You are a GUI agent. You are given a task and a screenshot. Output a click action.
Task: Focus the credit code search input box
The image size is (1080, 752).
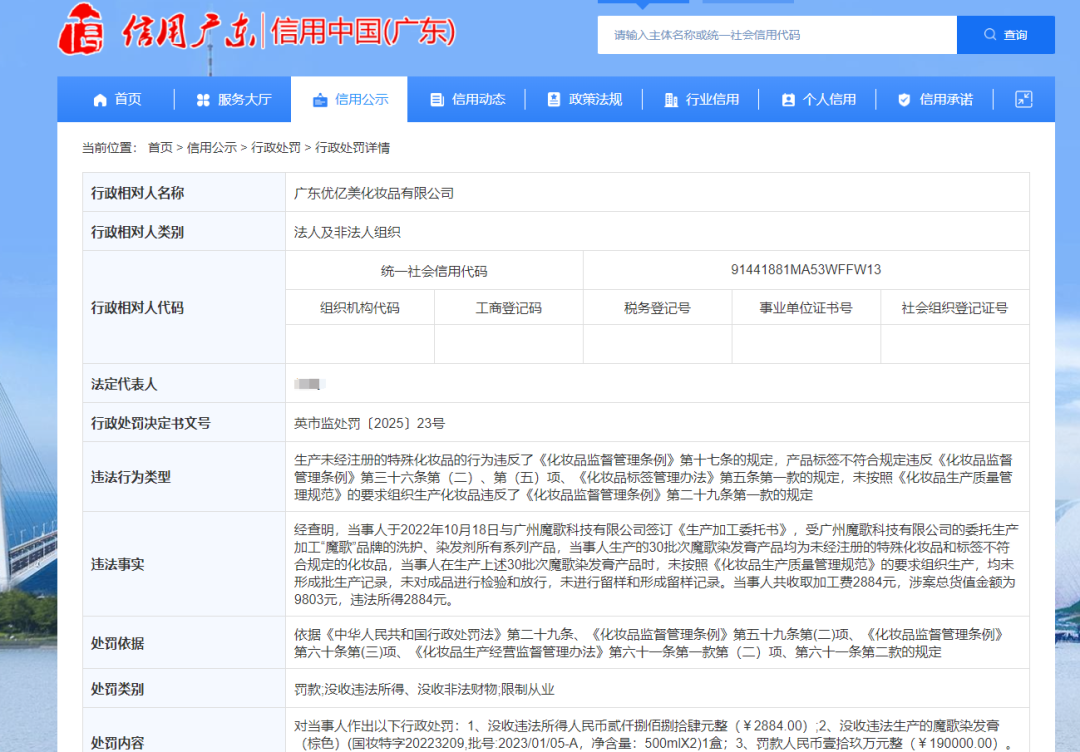(776, 35)
